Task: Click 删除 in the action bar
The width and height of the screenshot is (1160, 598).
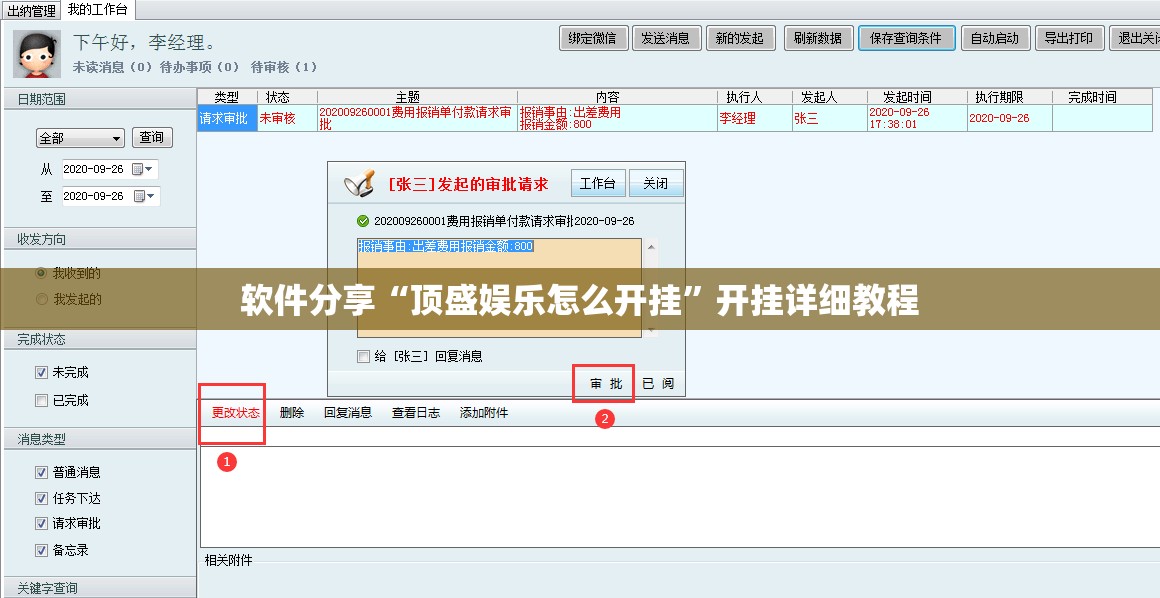Action: pos(291,413)
